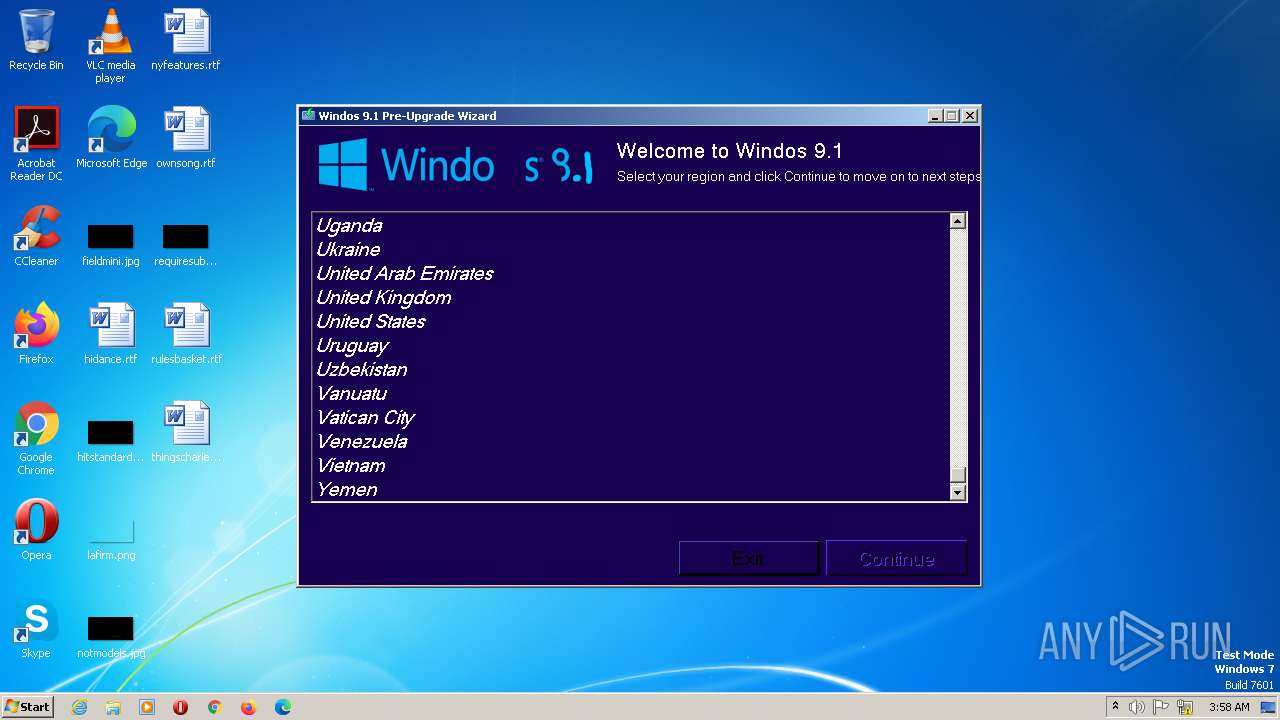
Task: Click the Exit button in wizard
Action: (x=748, y=559)
